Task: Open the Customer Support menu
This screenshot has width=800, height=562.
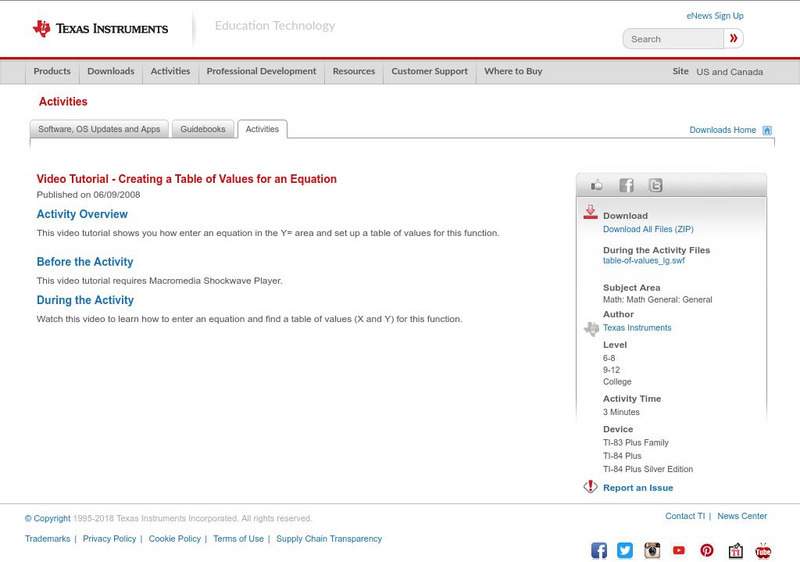Action: click(430, 71)
